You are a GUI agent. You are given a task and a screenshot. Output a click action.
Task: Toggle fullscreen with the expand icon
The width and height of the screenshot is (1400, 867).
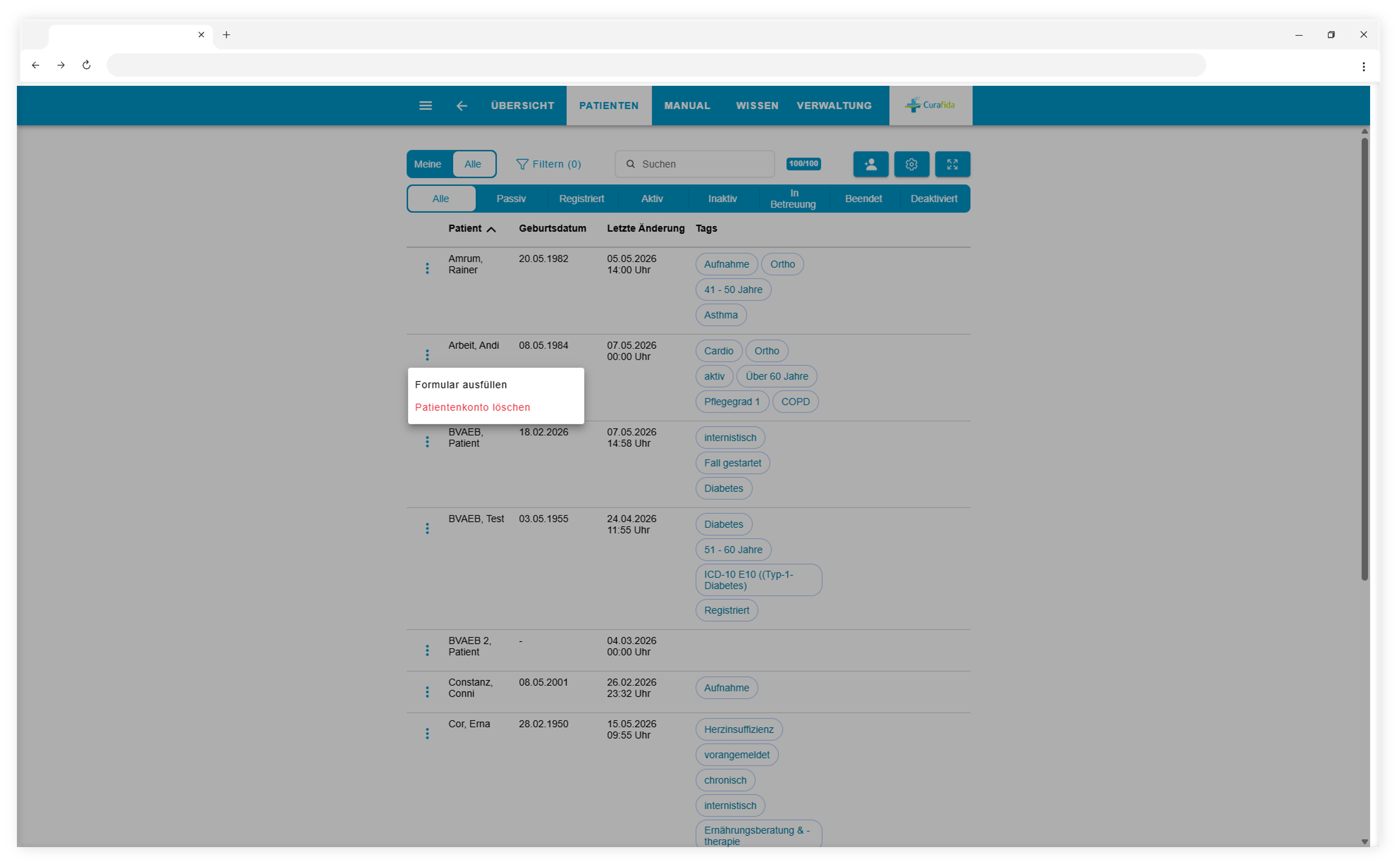(952, 165)
